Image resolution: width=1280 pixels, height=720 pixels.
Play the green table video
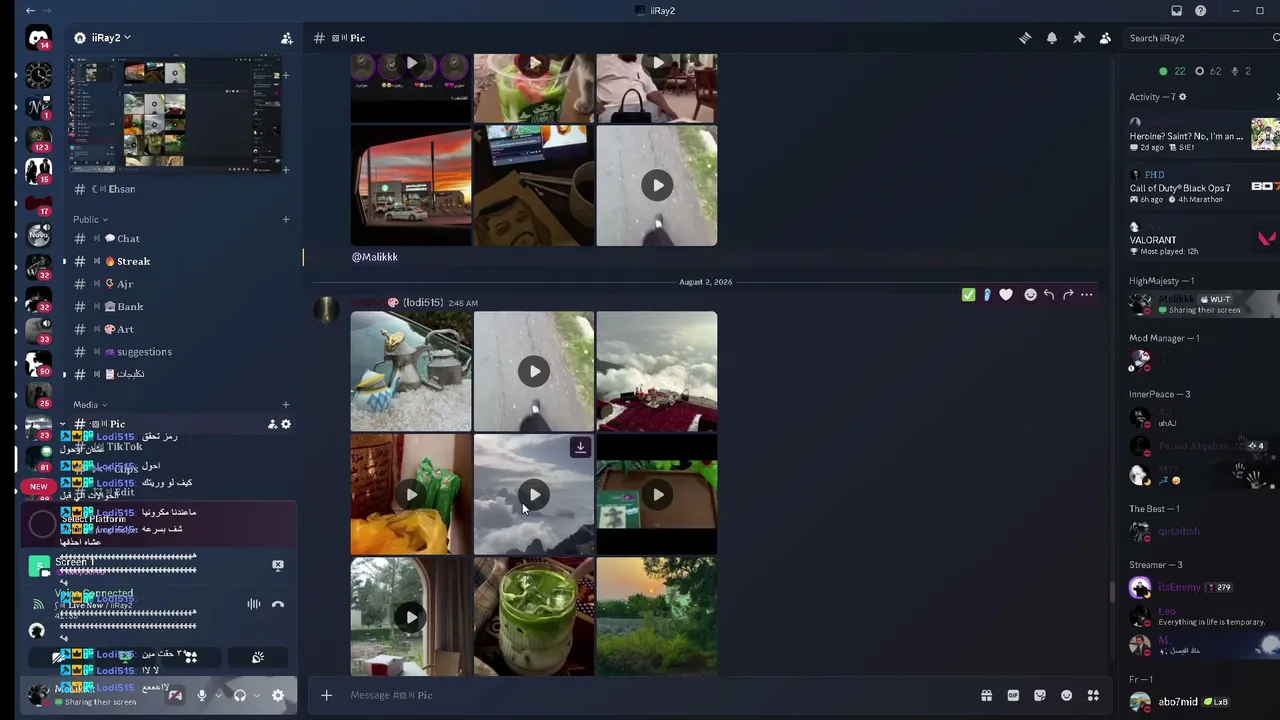[657, 494]
